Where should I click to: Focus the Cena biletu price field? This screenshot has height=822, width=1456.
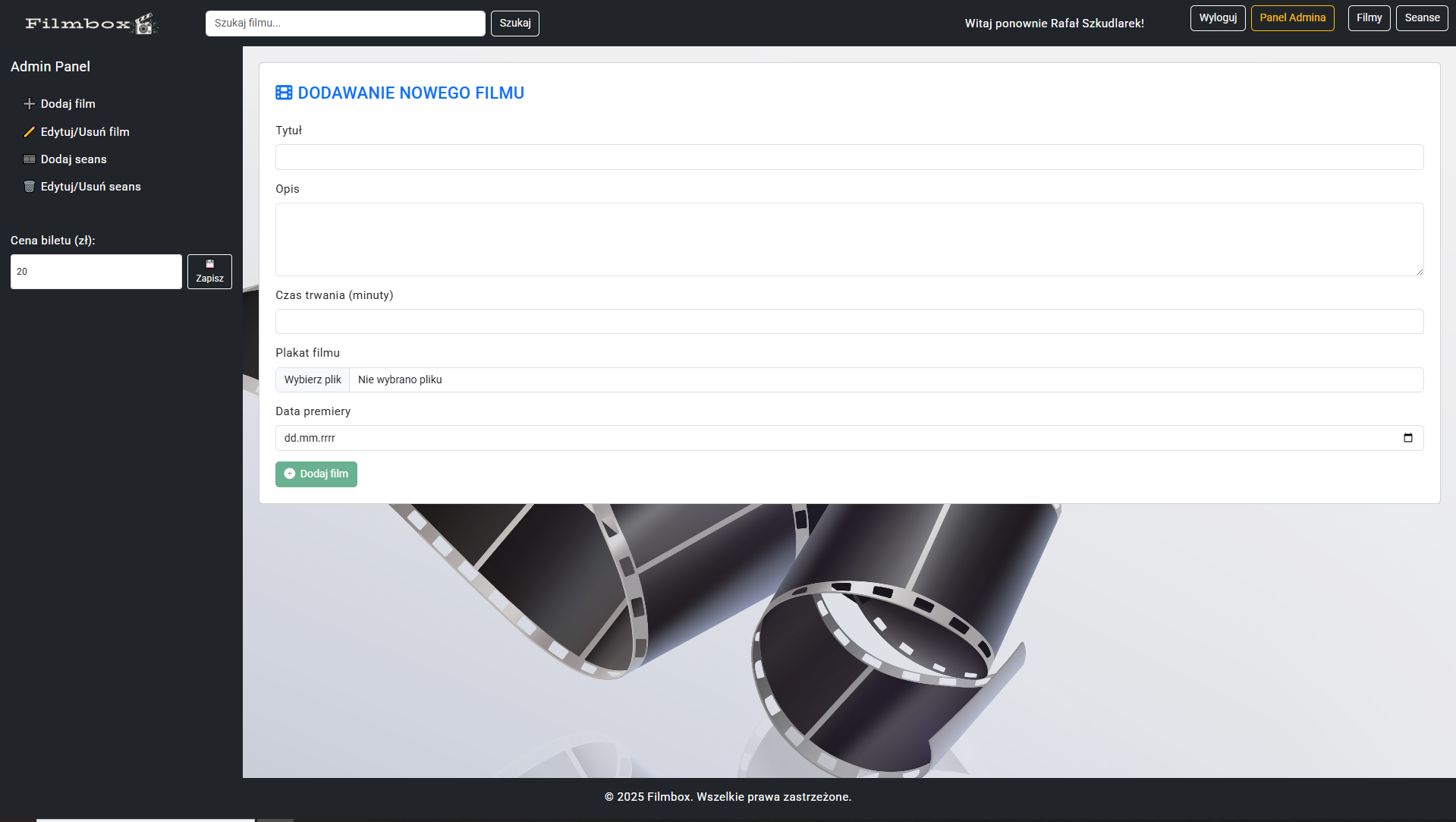click(96, 272)
